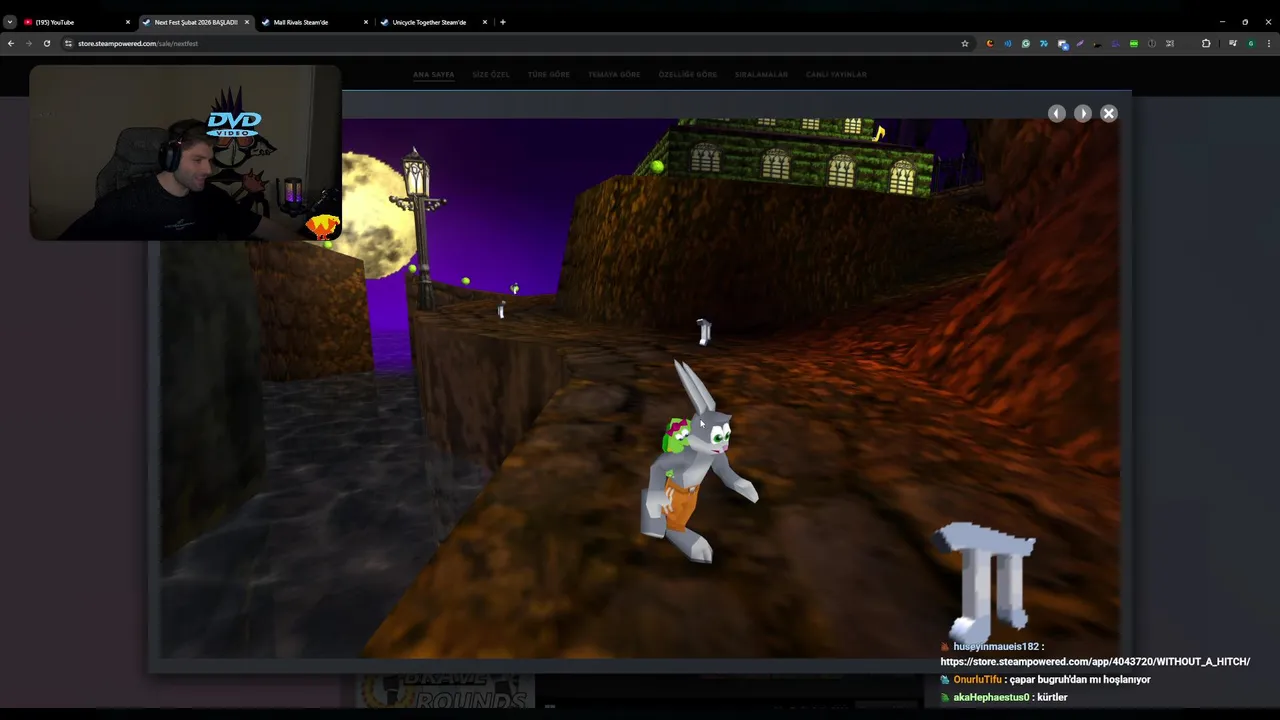
Task: Close the YouTube tab
Action: click(x=128, y=22)
